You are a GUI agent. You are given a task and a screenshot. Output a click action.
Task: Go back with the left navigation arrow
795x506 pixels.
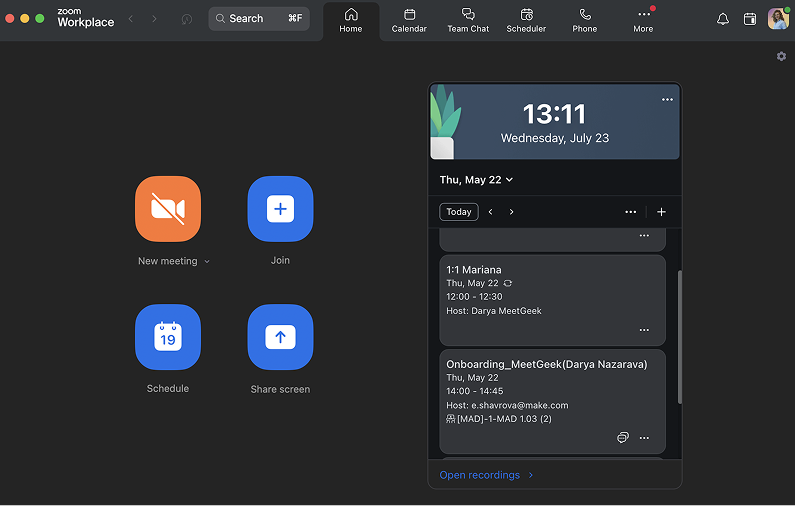pos(131,19)
